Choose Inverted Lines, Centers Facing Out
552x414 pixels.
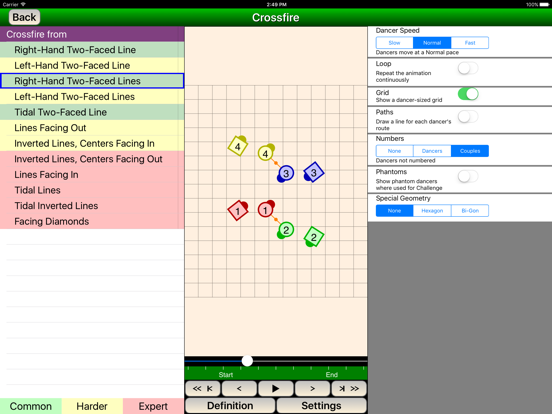92,159
